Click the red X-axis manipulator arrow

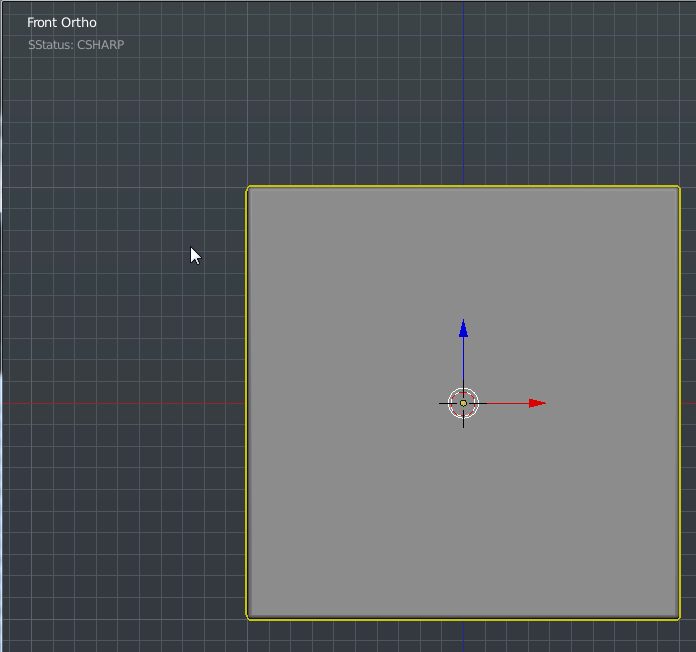[x=536, y=403]
